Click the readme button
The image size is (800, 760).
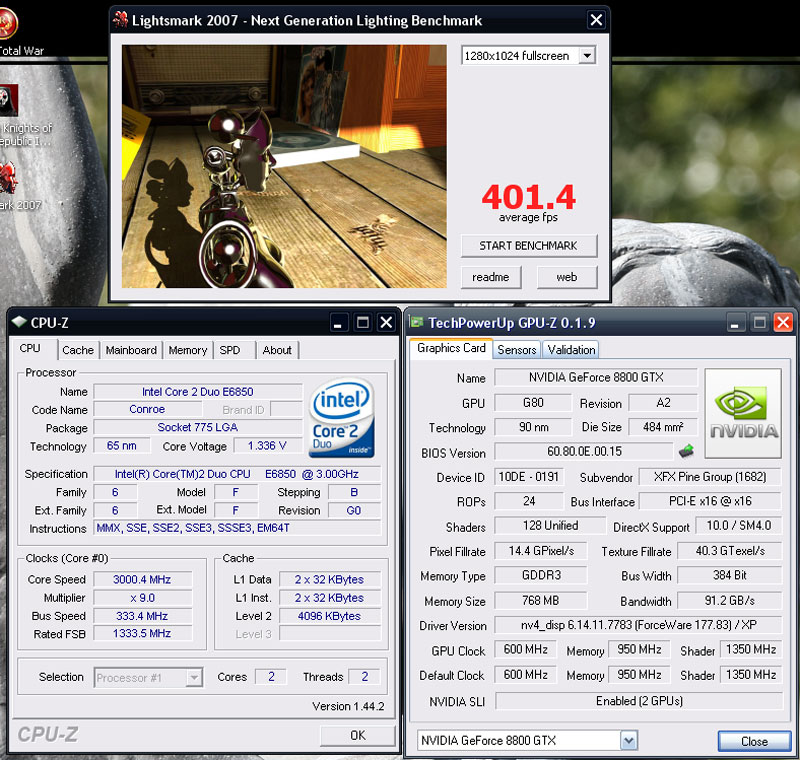pyautogui.click(x=491, y=277)
